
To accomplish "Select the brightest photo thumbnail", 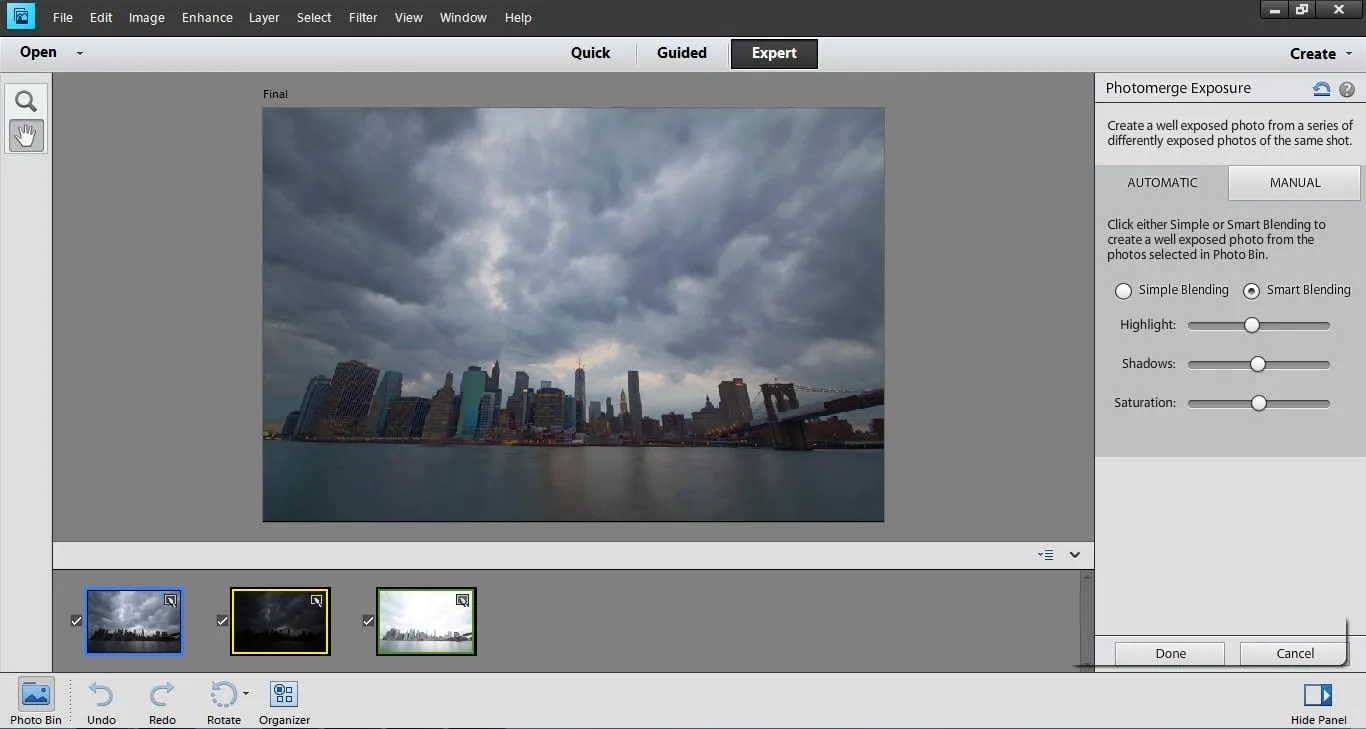I will 426,620.
